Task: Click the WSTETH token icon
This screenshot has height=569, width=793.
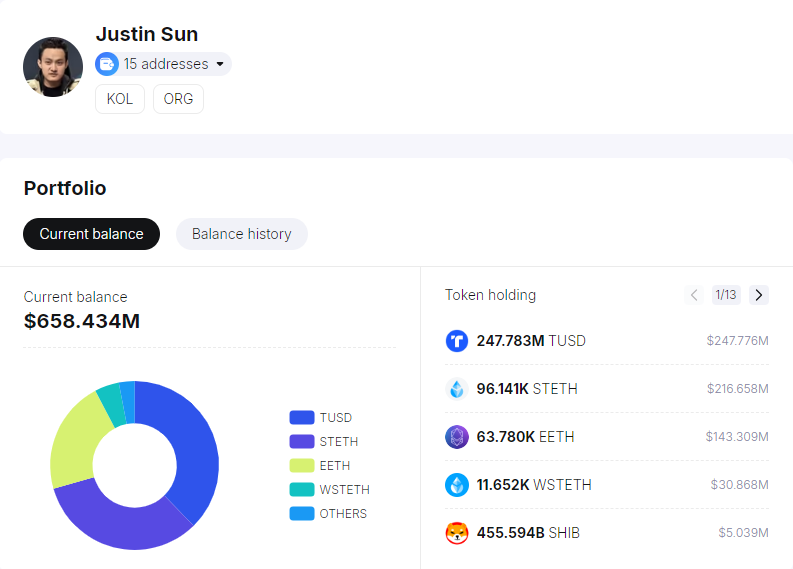Action: click(x=456, y=485)
